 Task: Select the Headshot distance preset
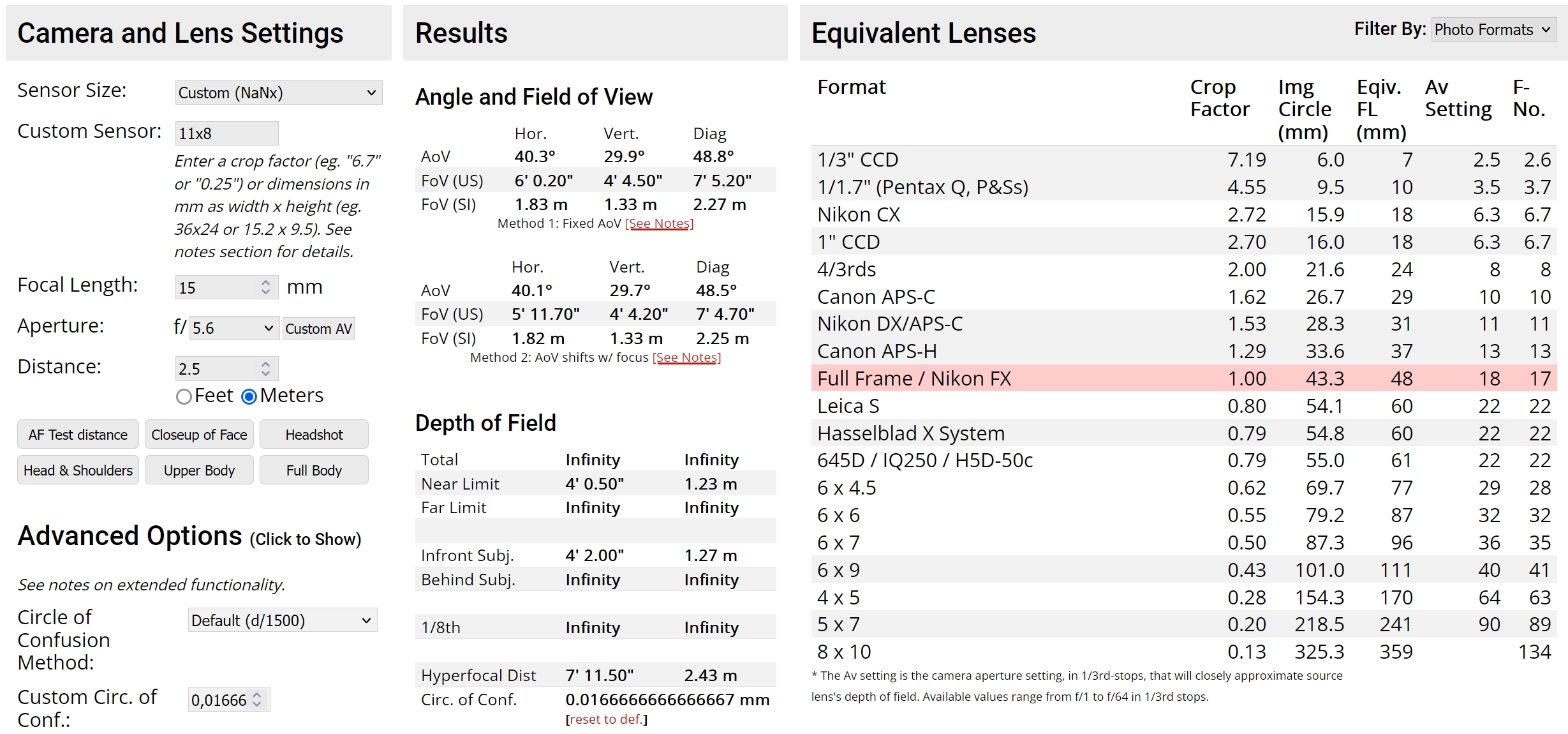[314, 435]
